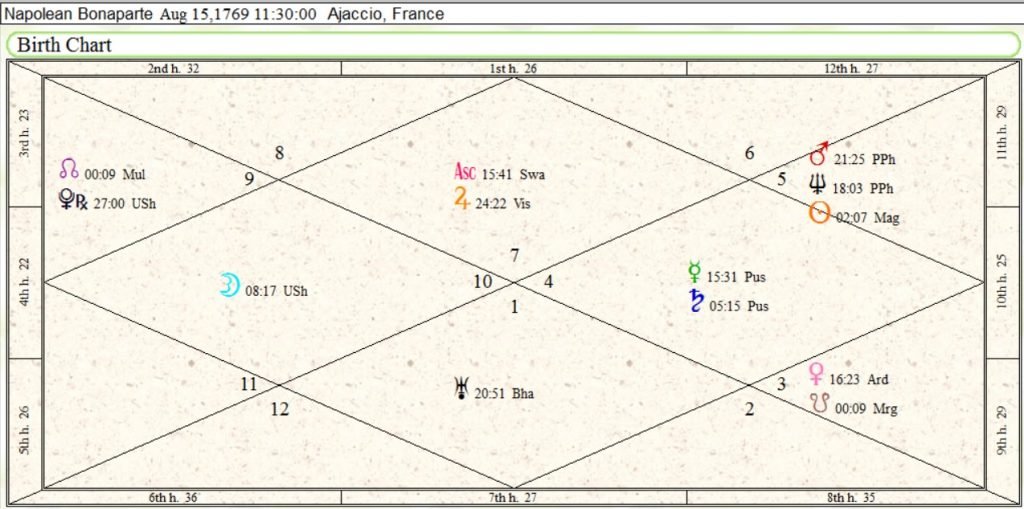This screenshot has width=1024, height=509.
Task: Click the Saturn glyph at 05:15 Pus
Action: pos(696,301)
